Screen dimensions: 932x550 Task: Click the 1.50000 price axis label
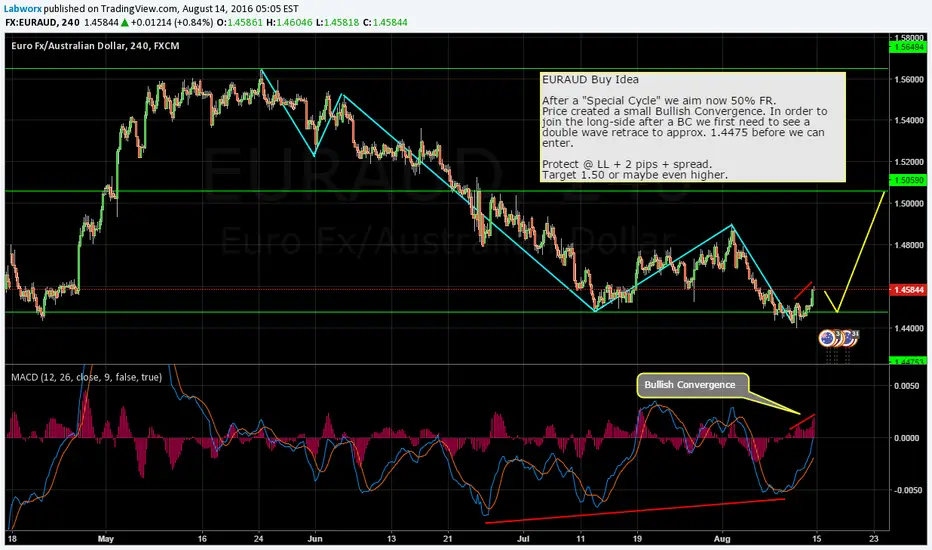click(909, 203)
